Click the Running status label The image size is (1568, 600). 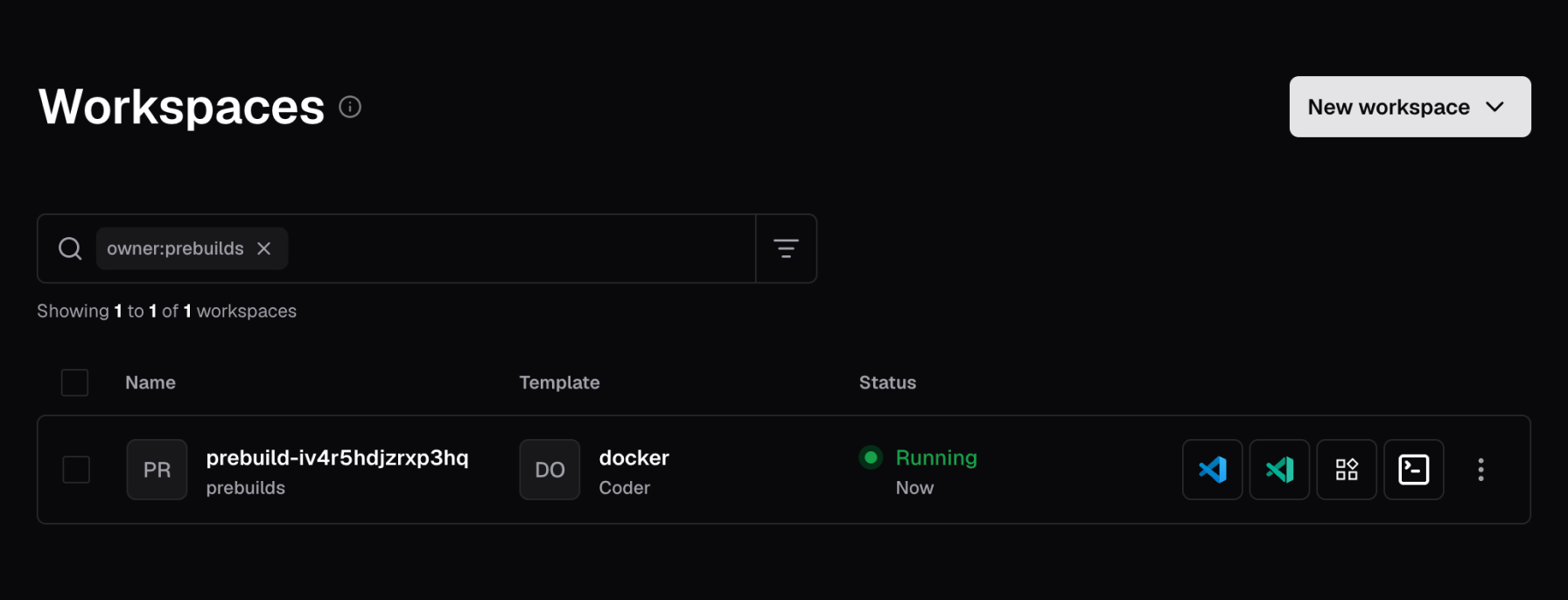[936, 457]
